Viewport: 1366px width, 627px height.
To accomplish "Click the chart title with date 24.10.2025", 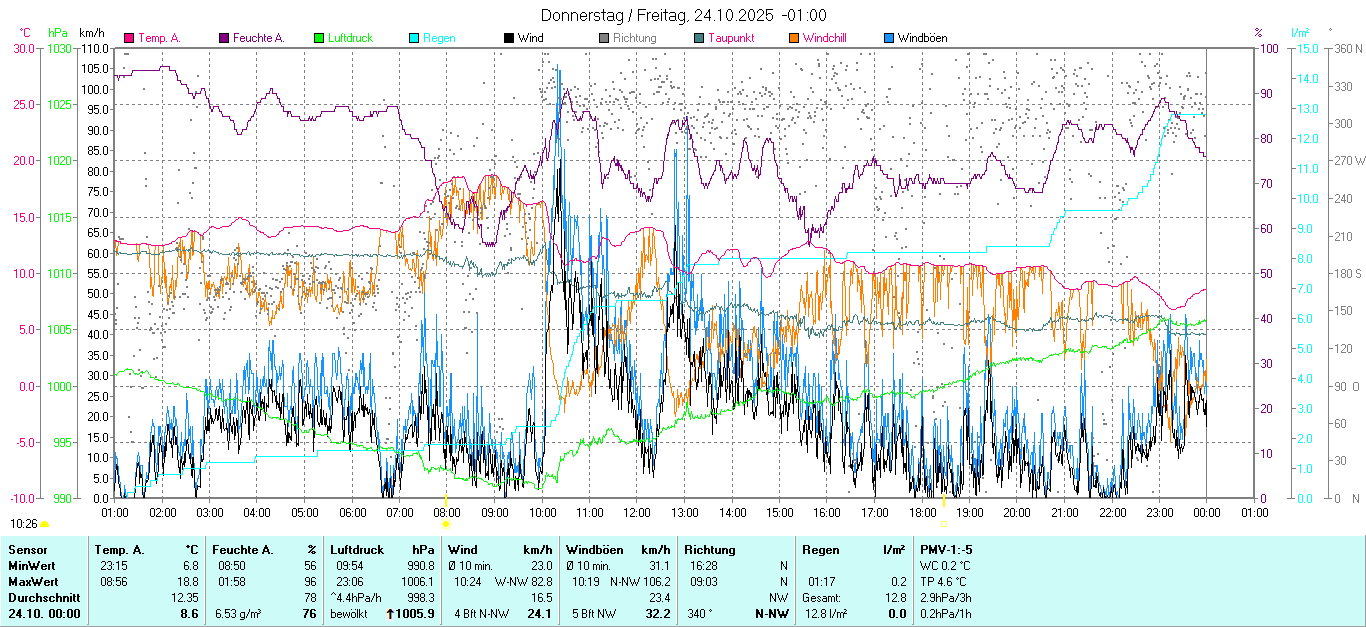I will [x=683, y=15].
